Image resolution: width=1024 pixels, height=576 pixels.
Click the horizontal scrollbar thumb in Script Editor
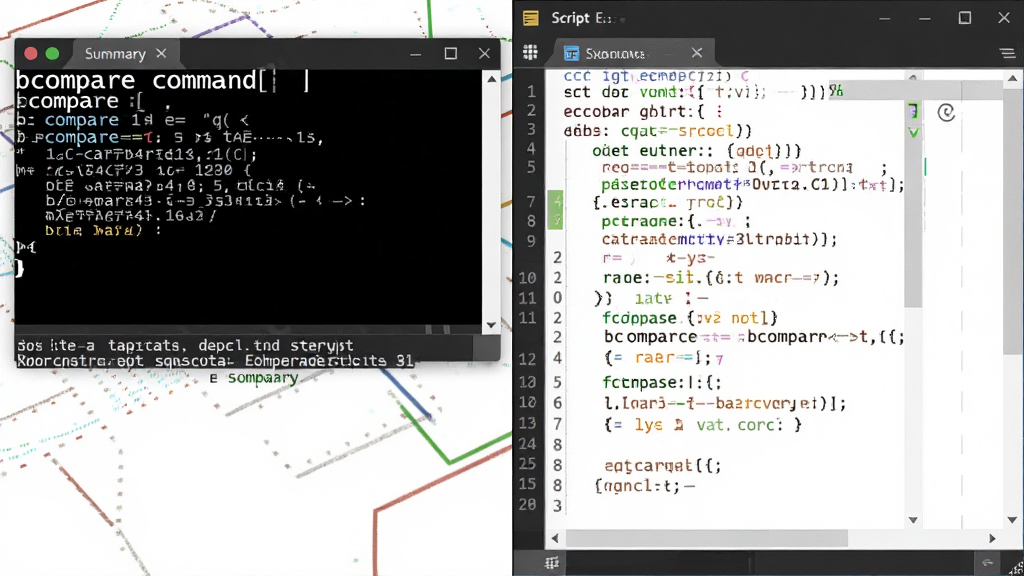click(707, 538)
